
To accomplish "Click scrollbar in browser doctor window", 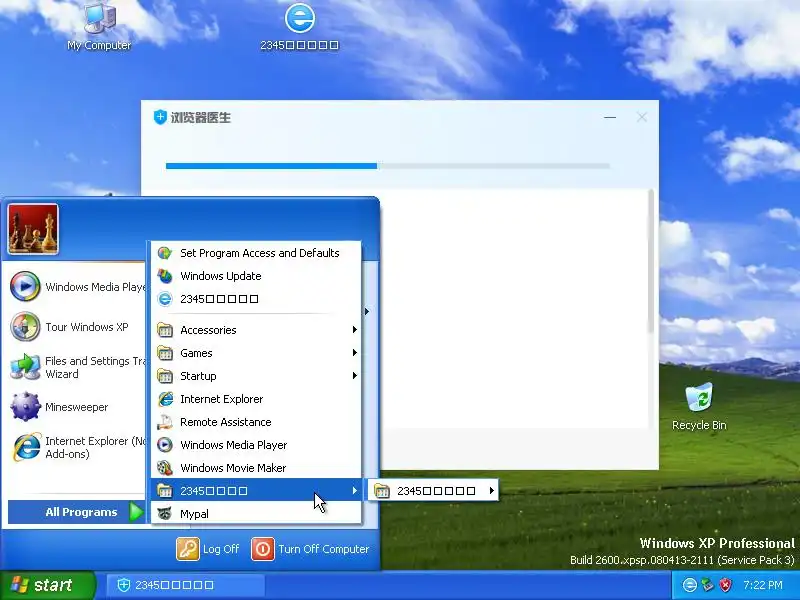I will point(651,260).
